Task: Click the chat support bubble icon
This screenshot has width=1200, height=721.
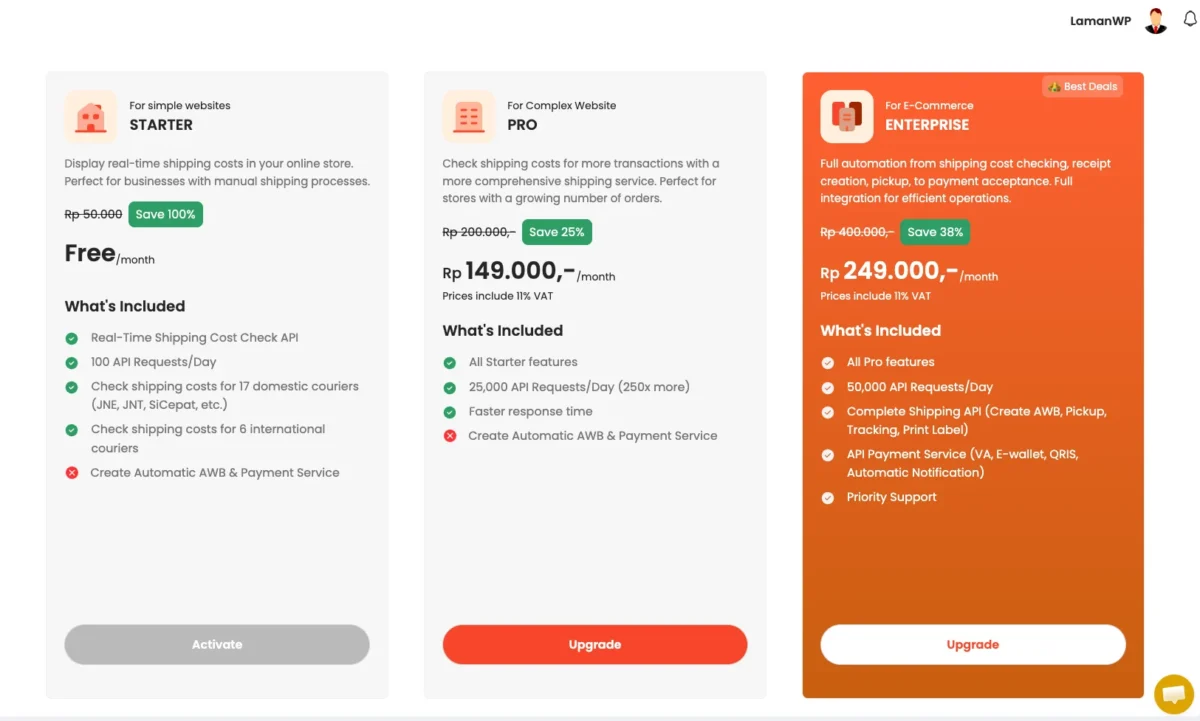Action: pos(1173,693)
